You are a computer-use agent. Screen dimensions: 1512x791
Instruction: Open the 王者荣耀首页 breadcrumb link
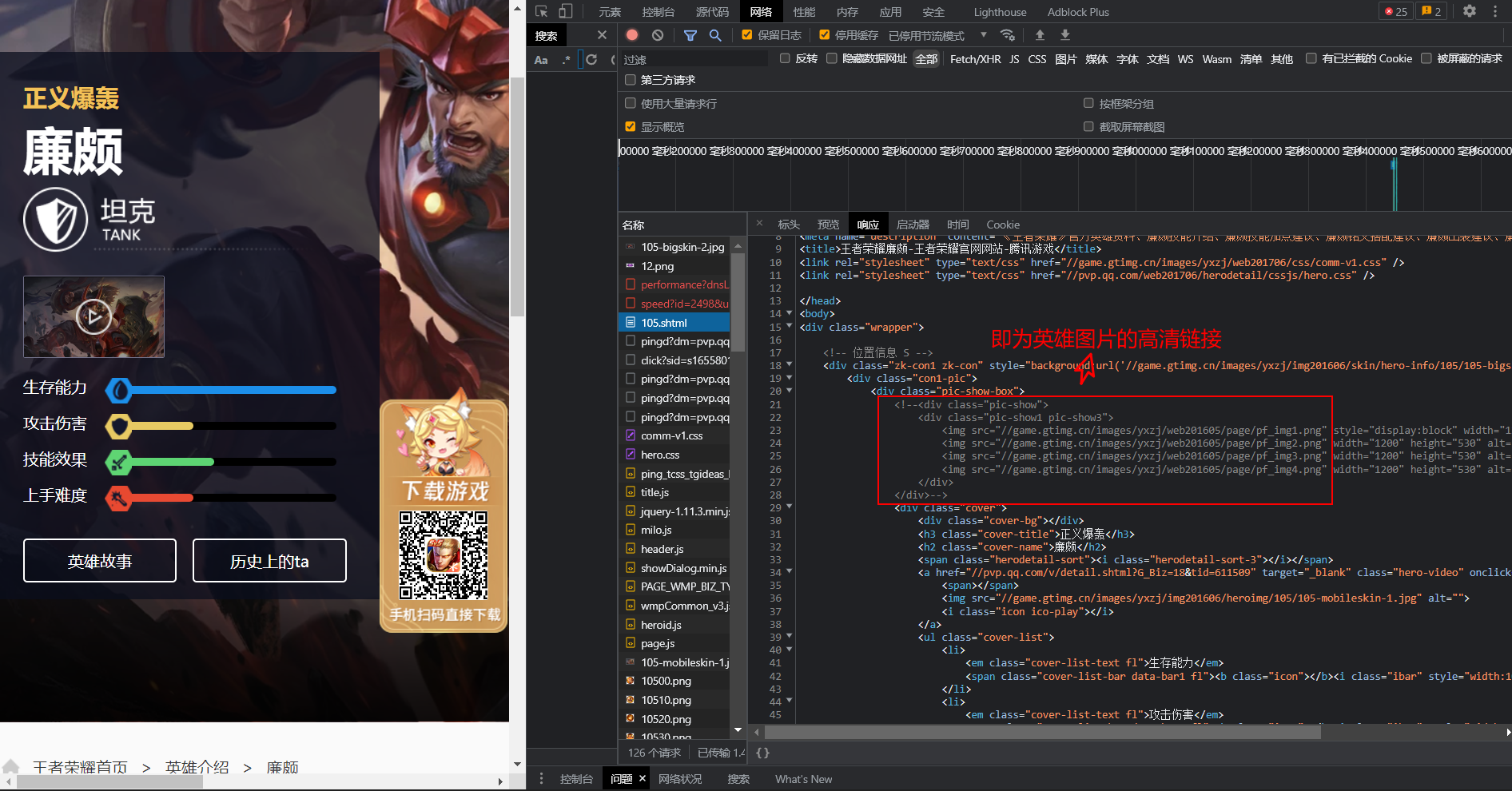pos(80,767)
